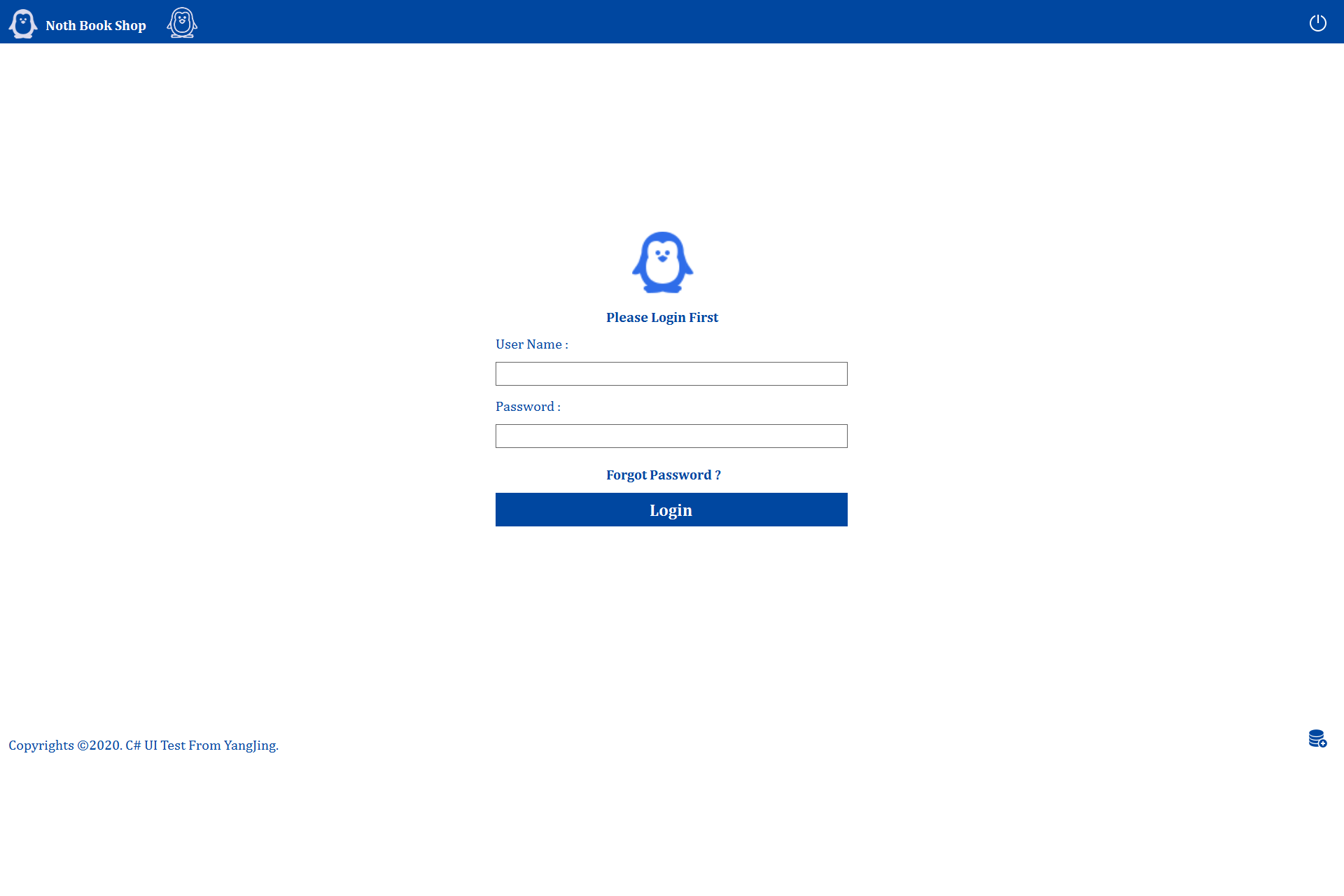Open the Forgot Password link

[x=662, y=475]
